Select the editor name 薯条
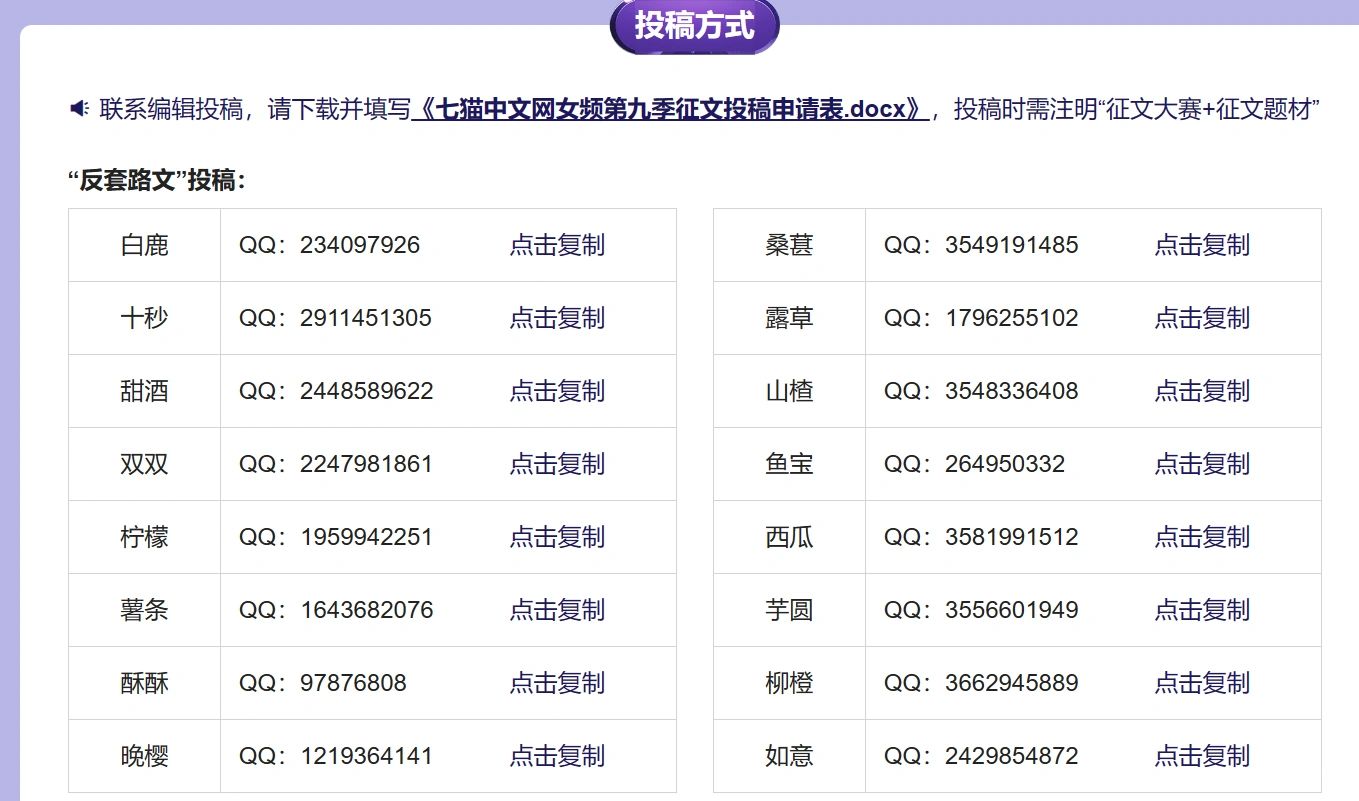 pos(144,610)
